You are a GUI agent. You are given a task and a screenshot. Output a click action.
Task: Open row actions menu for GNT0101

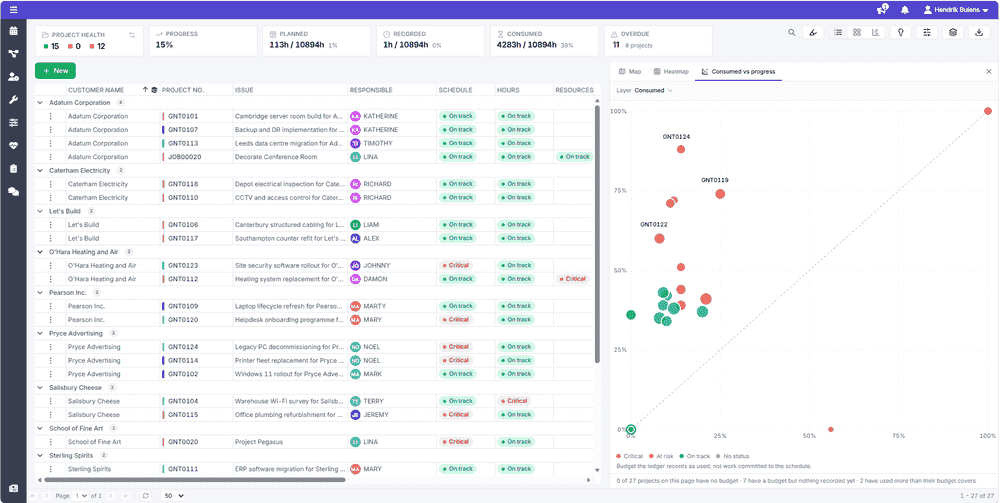click(x=50, y=116)
